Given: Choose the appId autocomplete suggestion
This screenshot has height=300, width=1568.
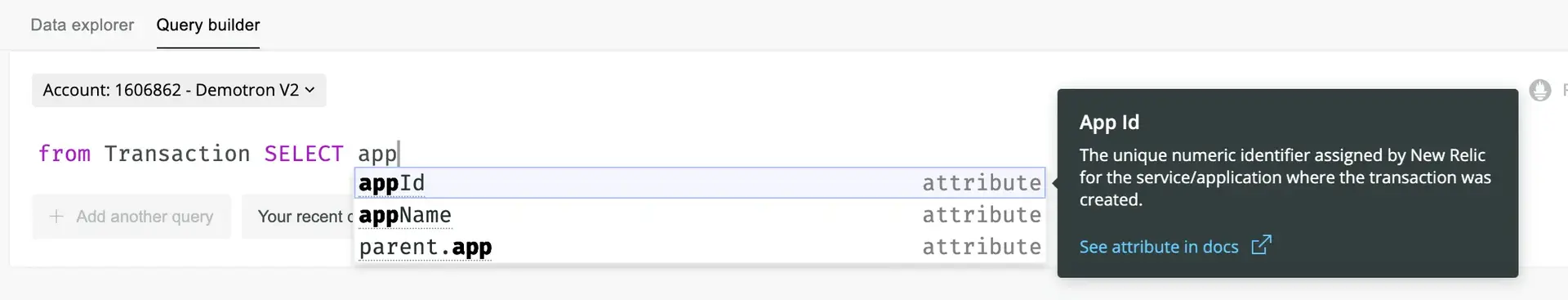Looking at the screenshot, I should click(x=700, y=183).
